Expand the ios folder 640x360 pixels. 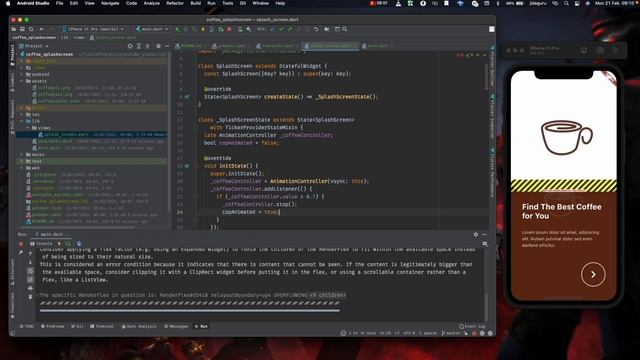click(x=22, y=115)
